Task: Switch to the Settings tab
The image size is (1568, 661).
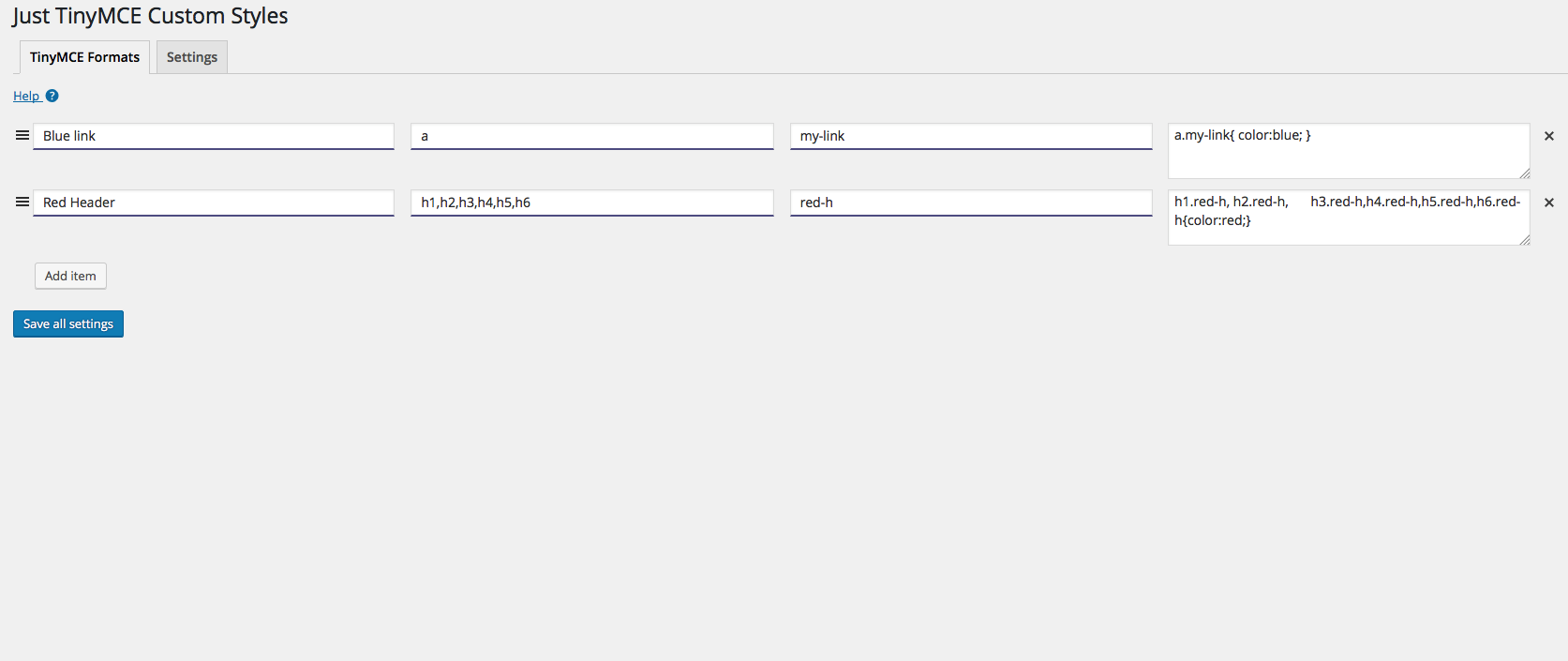Action: 192,57
